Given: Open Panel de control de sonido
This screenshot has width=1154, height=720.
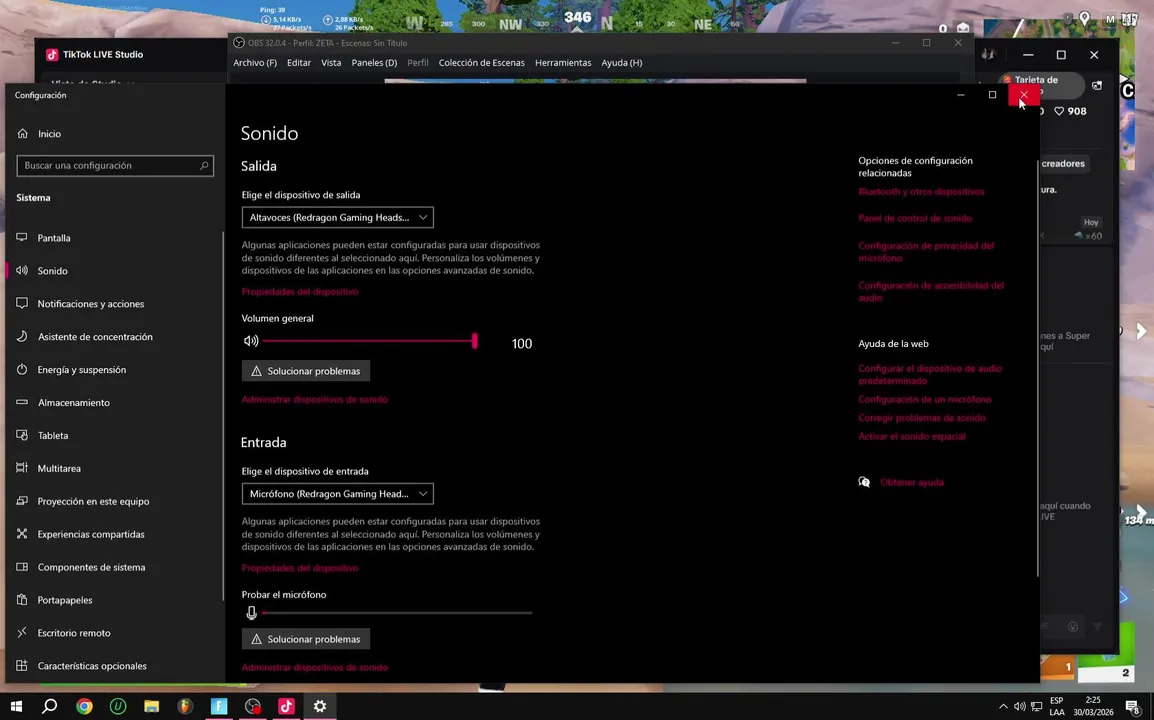Looking at the screenshot, I should pos(915,218).
